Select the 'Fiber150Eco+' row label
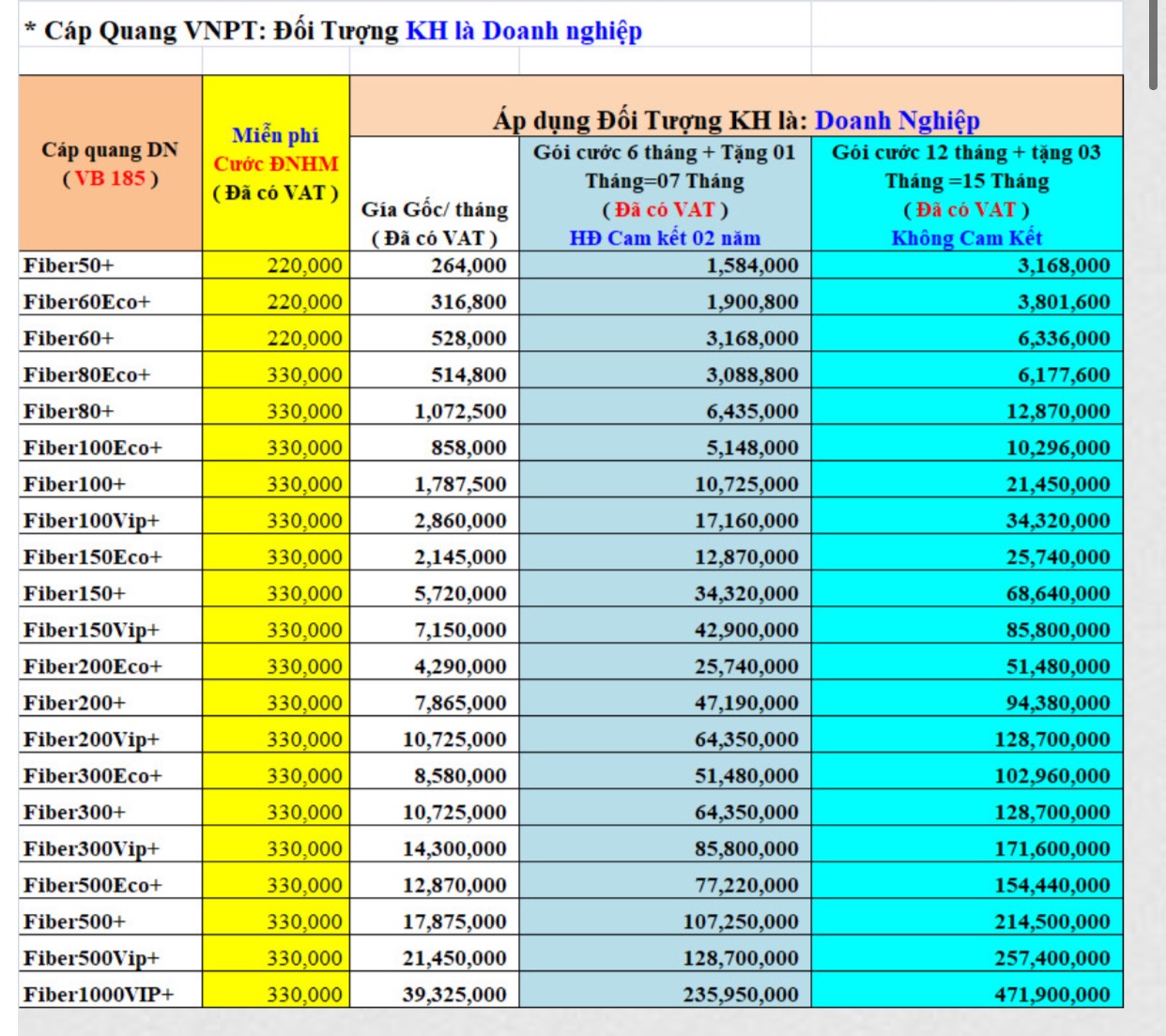Viewport: 1166px width, 1036px height. (93, 557)
